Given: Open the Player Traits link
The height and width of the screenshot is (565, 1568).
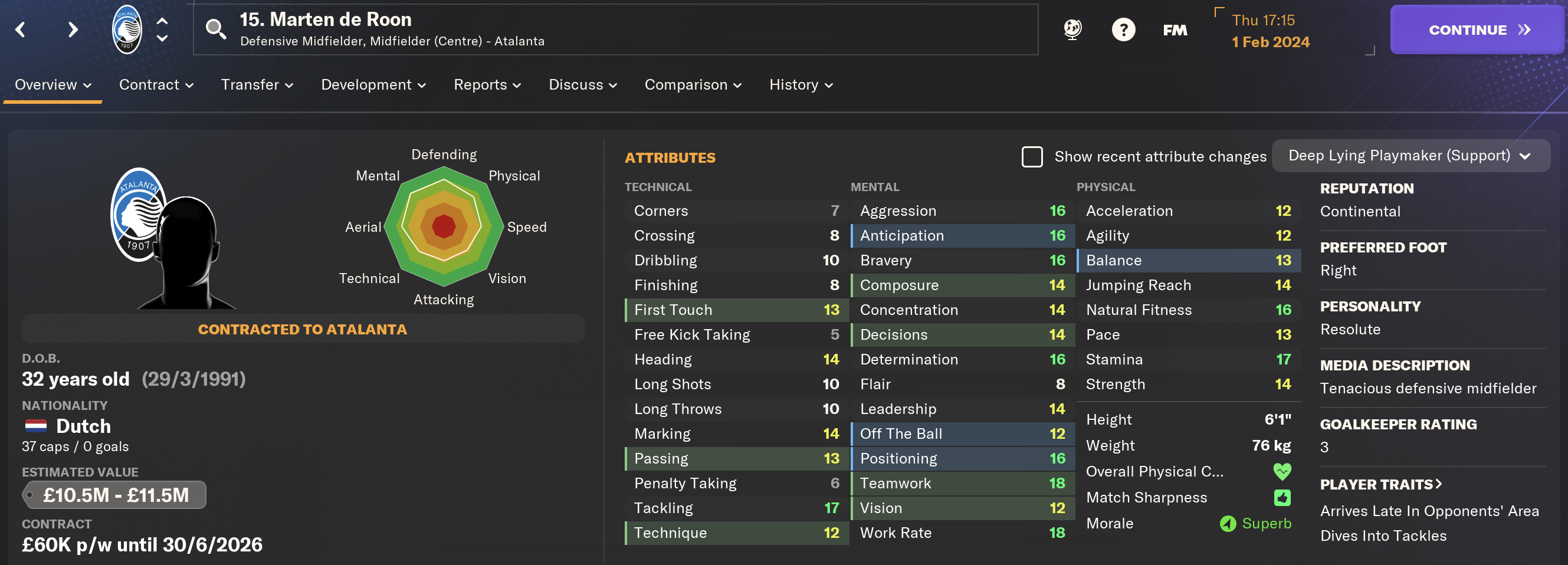Looking at the screenshot, I should coord(1380,484).
